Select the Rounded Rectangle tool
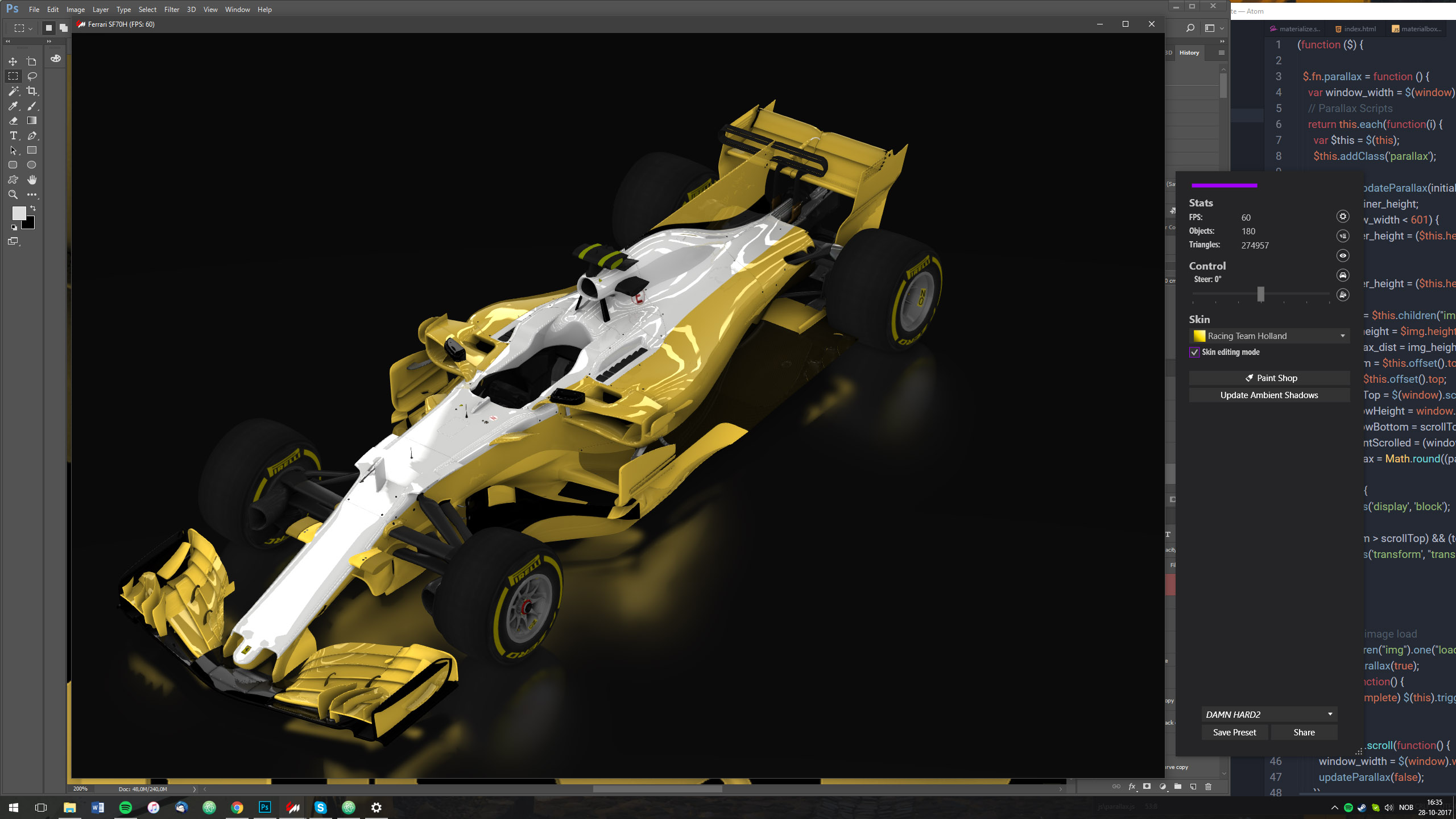The height and width of the screenshot is (819, 1456). (x=13, y=165)
